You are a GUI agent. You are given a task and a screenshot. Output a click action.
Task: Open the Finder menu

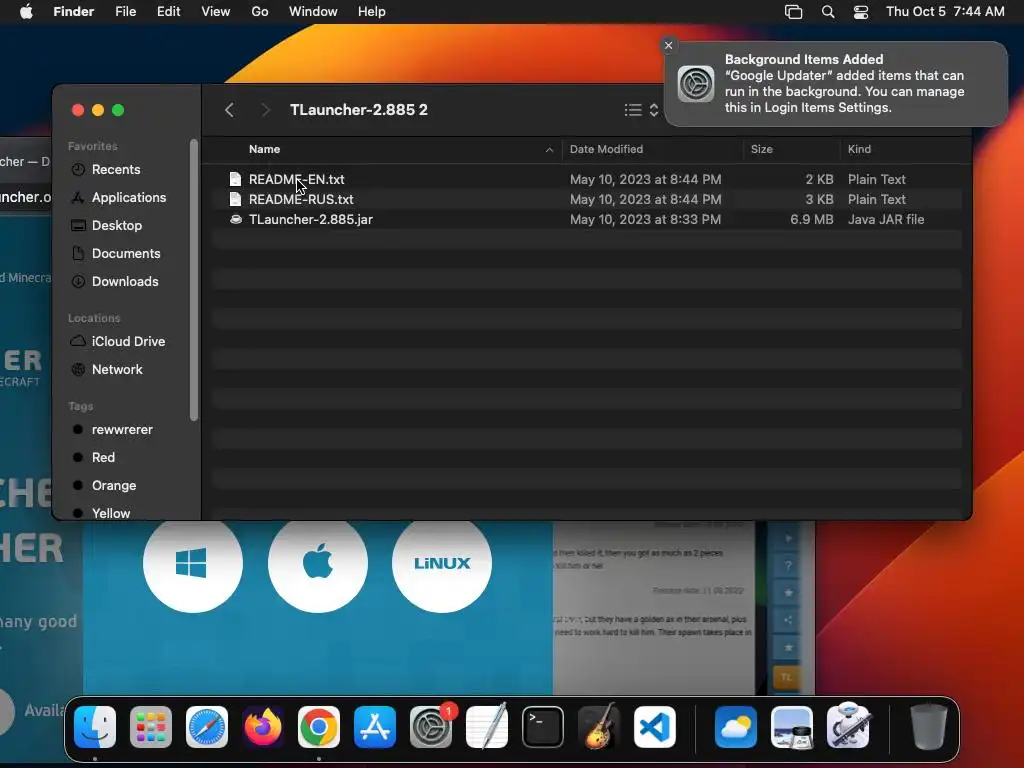tap(74, 12)
